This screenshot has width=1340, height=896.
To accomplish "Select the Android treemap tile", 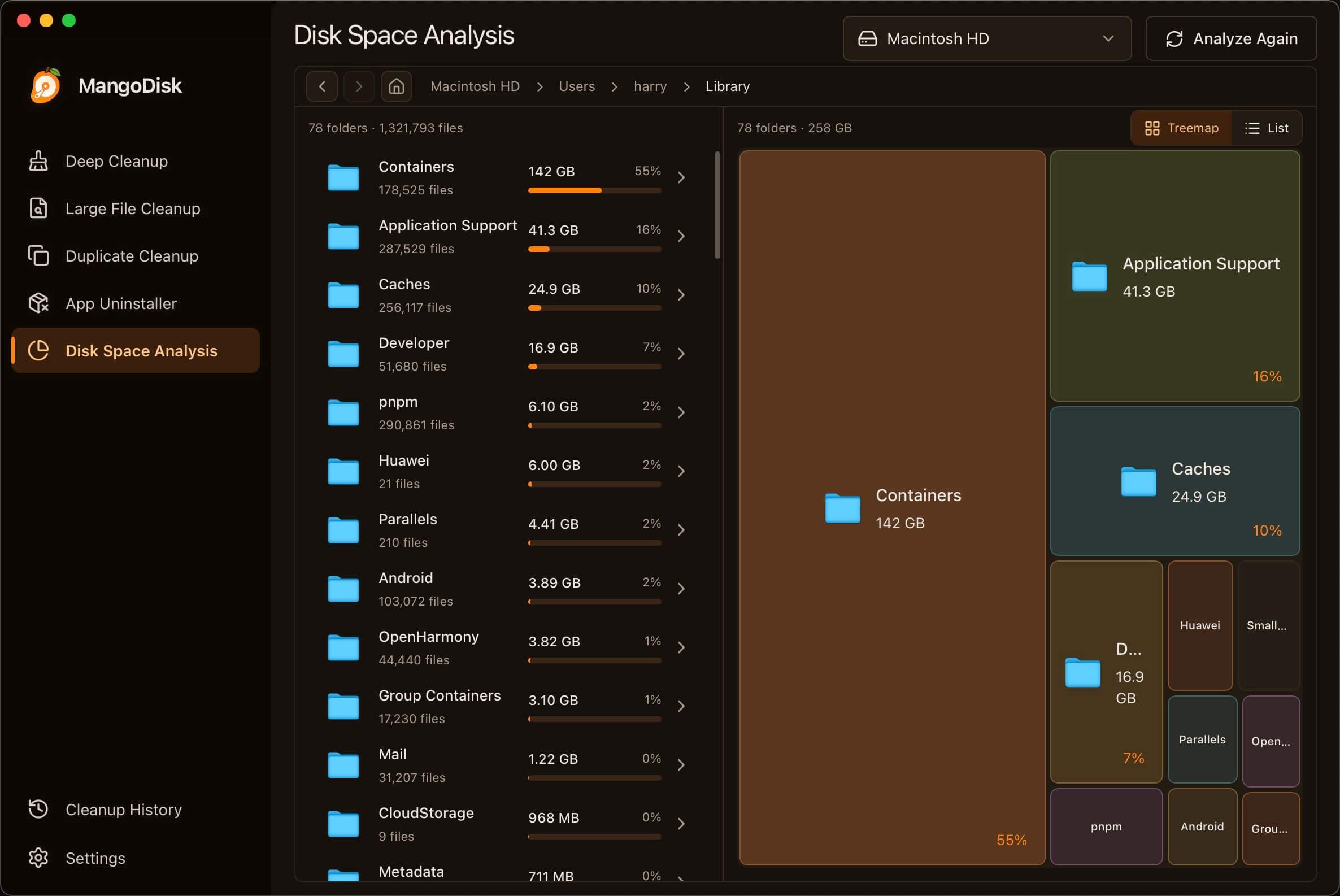I will tap(1202, 827).
